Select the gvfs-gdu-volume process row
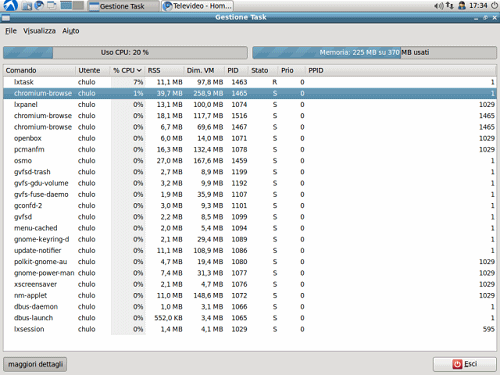Screen dimensions: 500x375 click(250, 183)
